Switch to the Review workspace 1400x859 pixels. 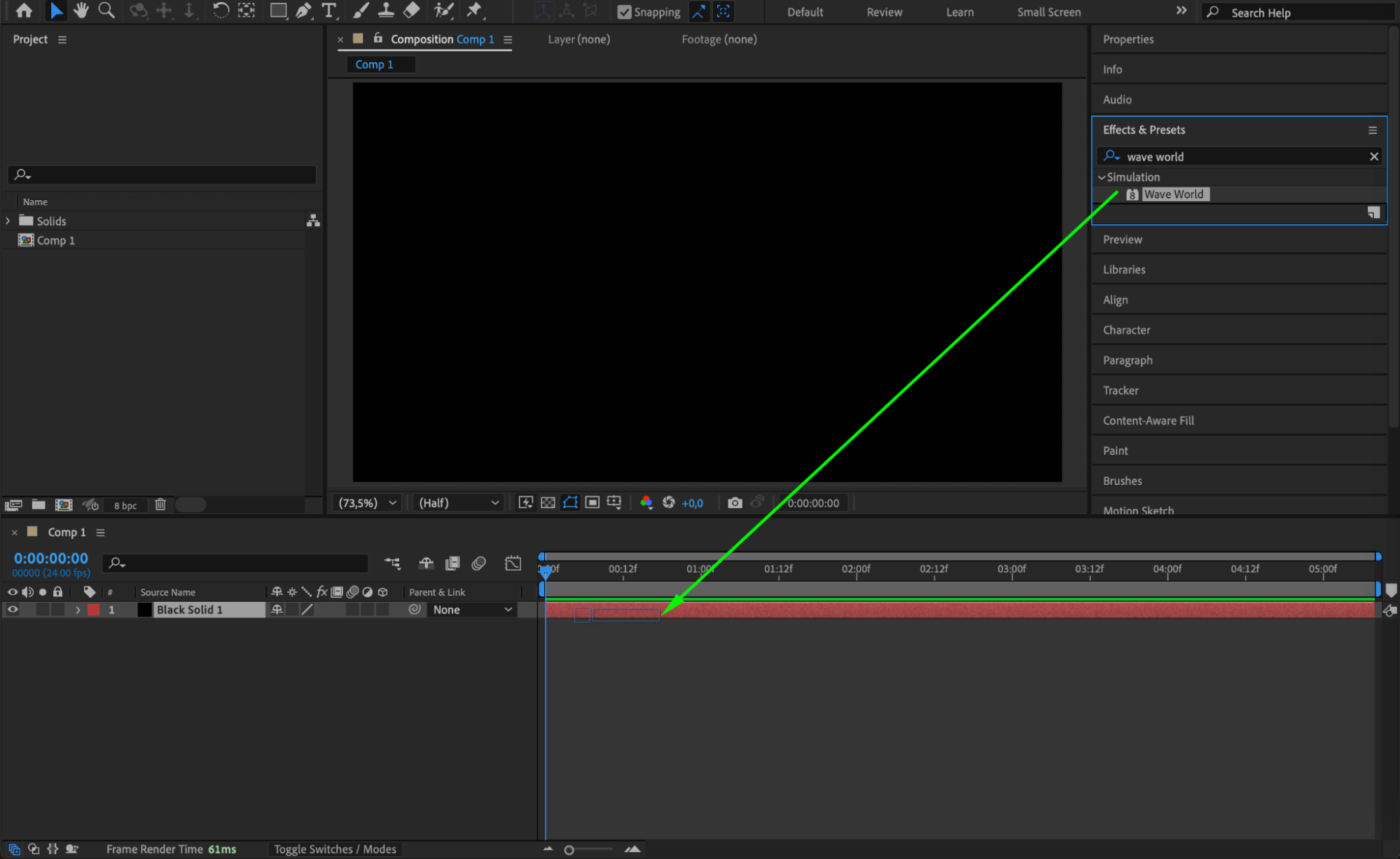(x=884, y=12)
